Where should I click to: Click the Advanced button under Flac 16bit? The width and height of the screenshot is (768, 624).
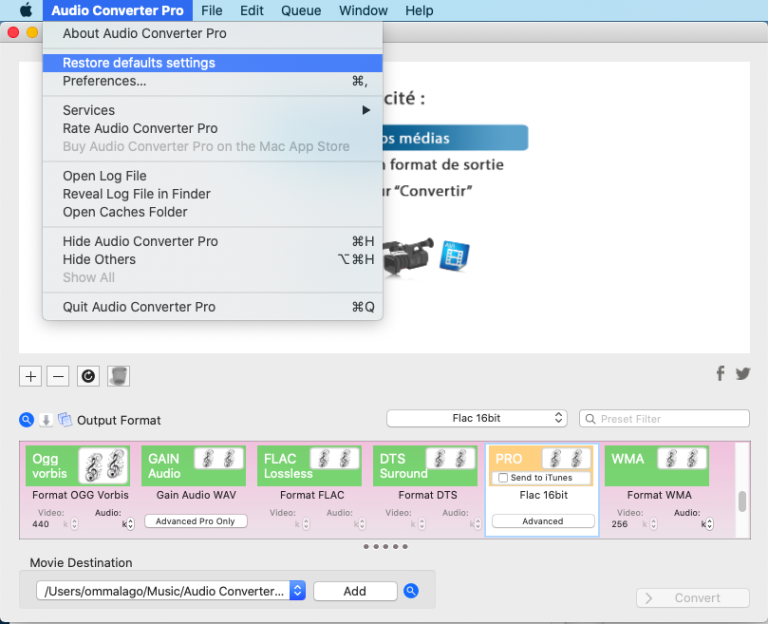click(543, 521)
